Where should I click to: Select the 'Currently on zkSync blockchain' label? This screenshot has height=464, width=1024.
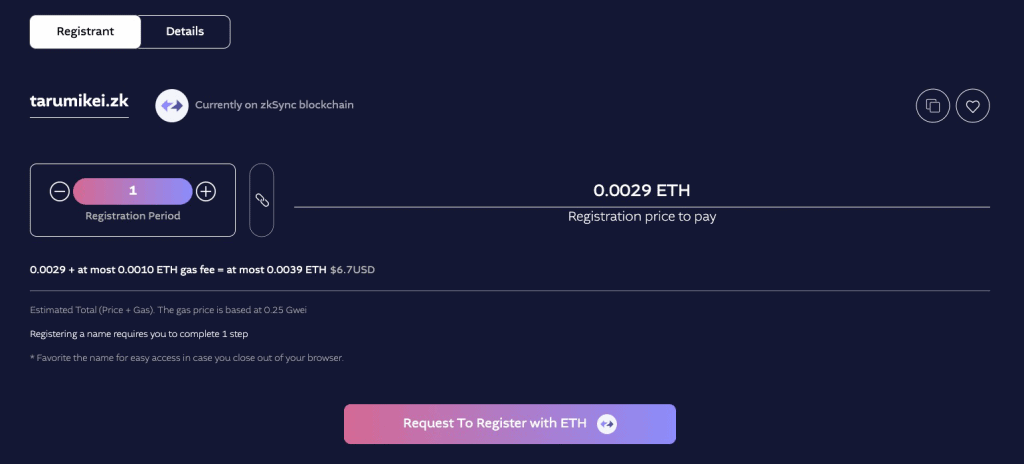274,105
